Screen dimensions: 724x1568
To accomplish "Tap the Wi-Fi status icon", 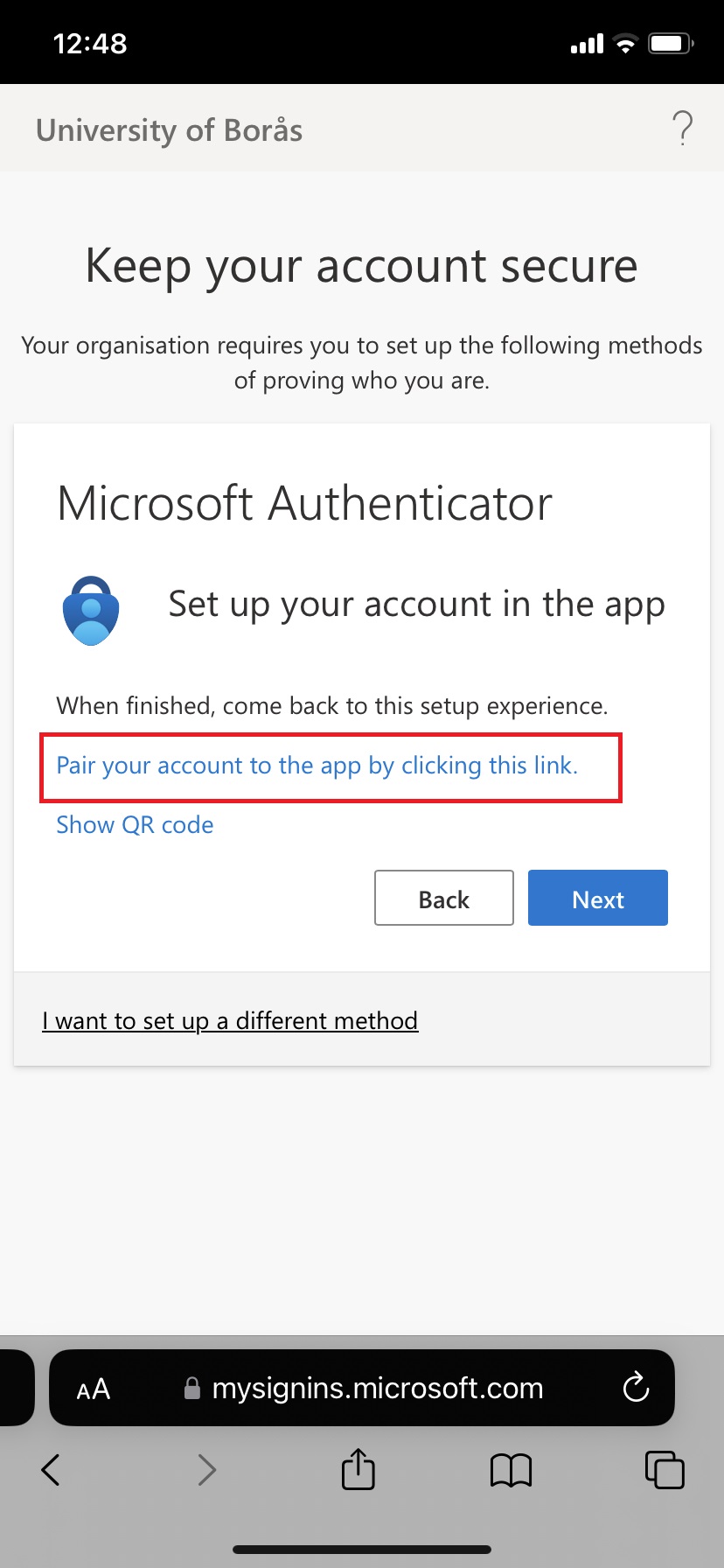I will (x=625, y=44).
